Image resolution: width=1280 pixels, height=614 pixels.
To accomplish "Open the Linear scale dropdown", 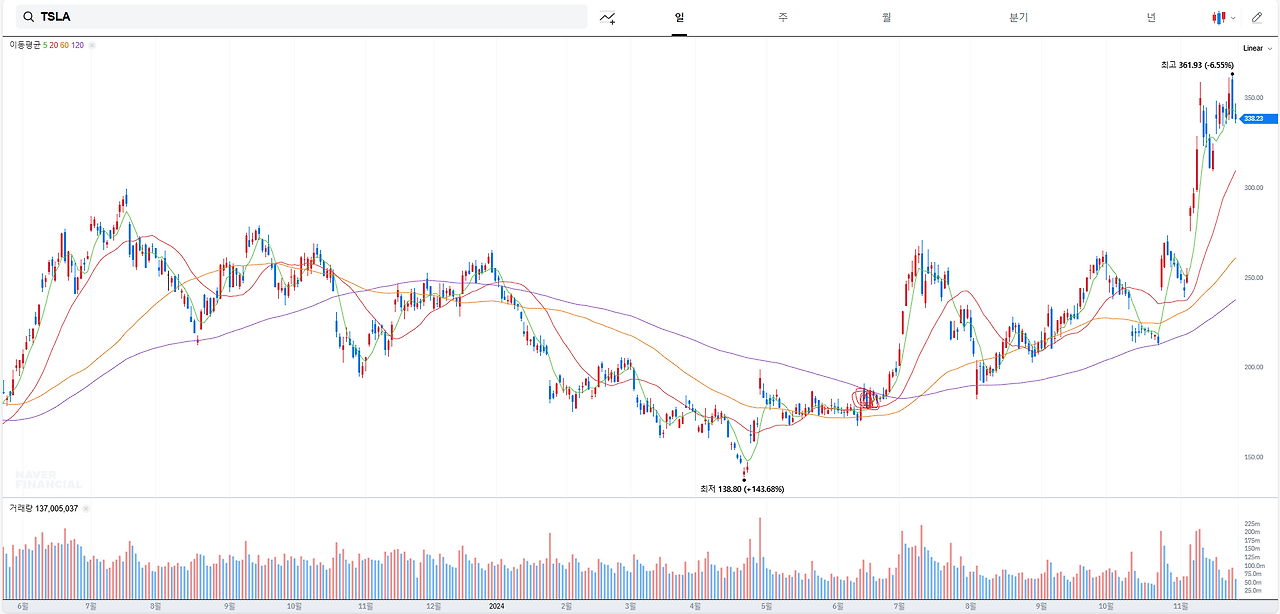I will tap(1257, 48).
